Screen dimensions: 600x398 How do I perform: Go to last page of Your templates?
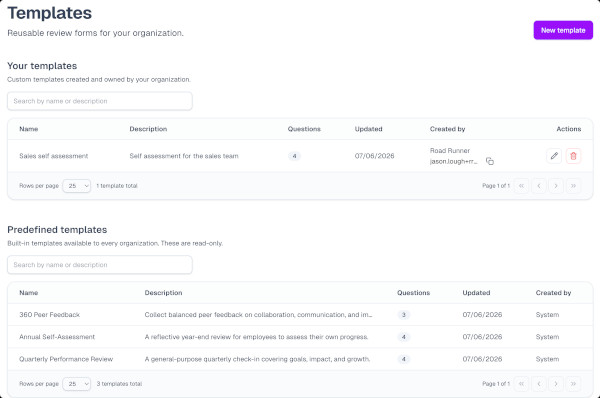coord(573,186)
